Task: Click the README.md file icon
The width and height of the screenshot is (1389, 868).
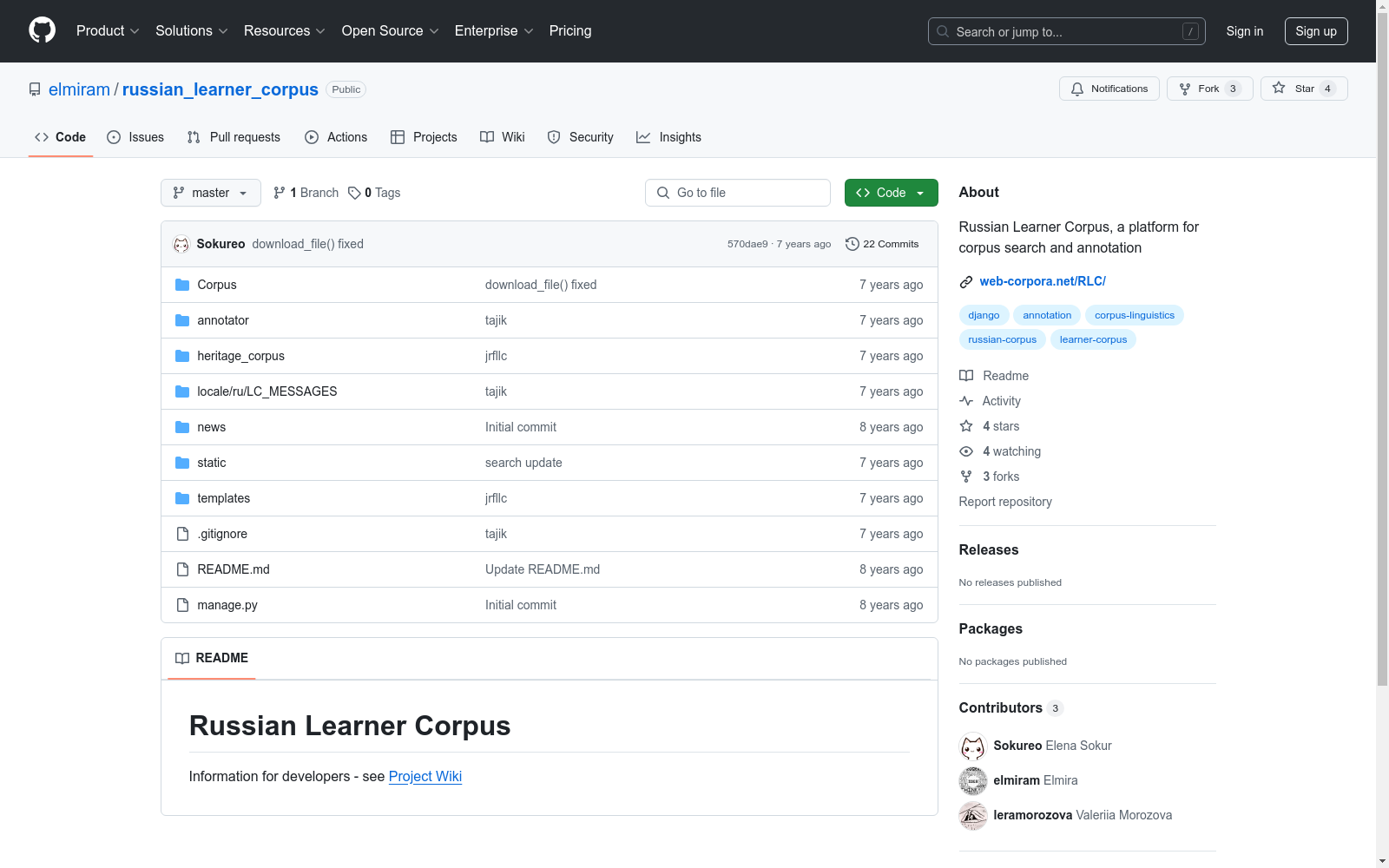Action: pyautogui.click(x=182, y=569)
